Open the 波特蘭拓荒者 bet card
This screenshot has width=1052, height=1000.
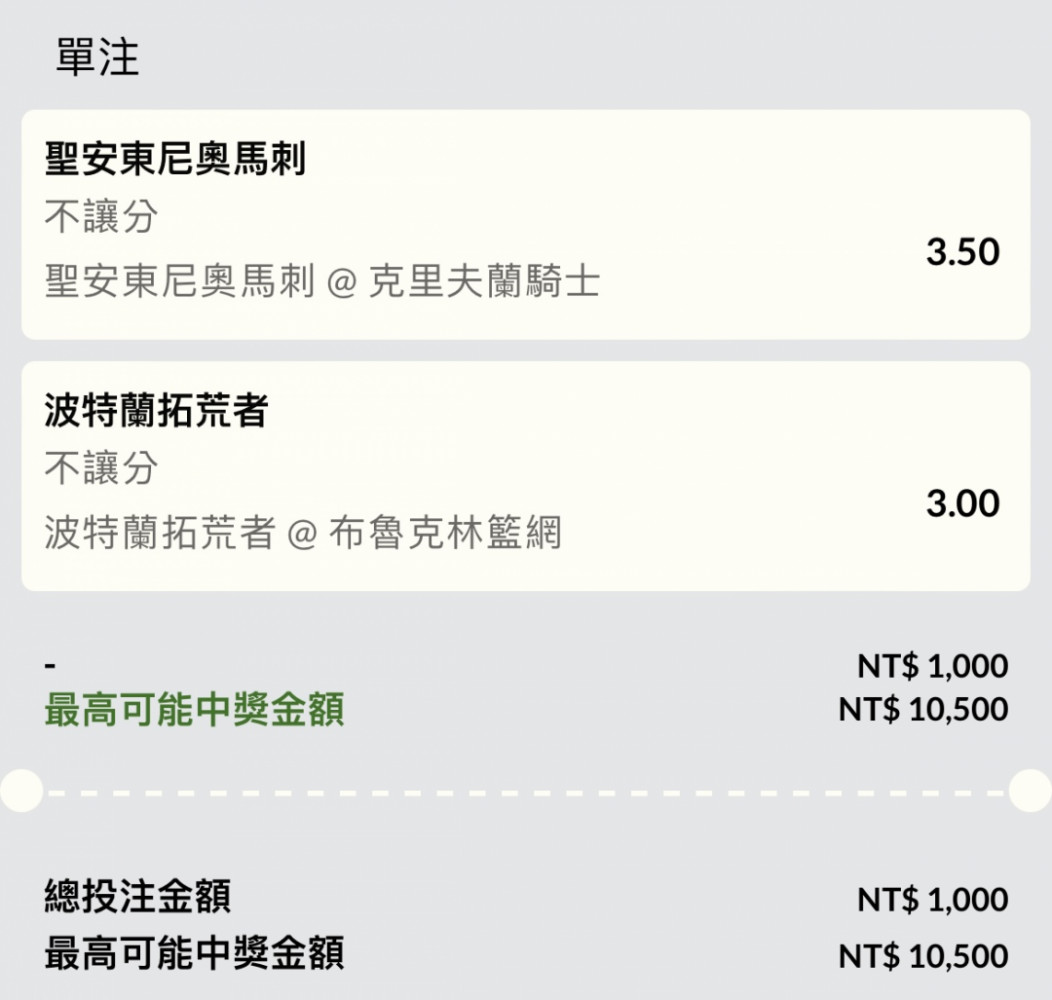526,476
